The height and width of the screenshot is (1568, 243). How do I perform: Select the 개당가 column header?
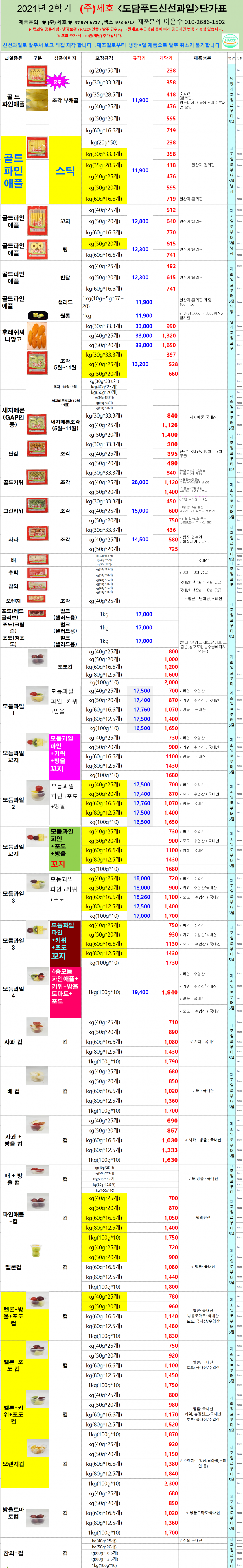pos(166,58)
